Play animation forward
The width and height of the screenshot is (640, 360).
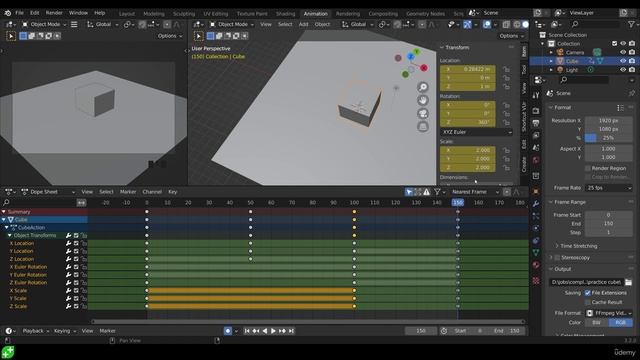(x=273, y=331)
